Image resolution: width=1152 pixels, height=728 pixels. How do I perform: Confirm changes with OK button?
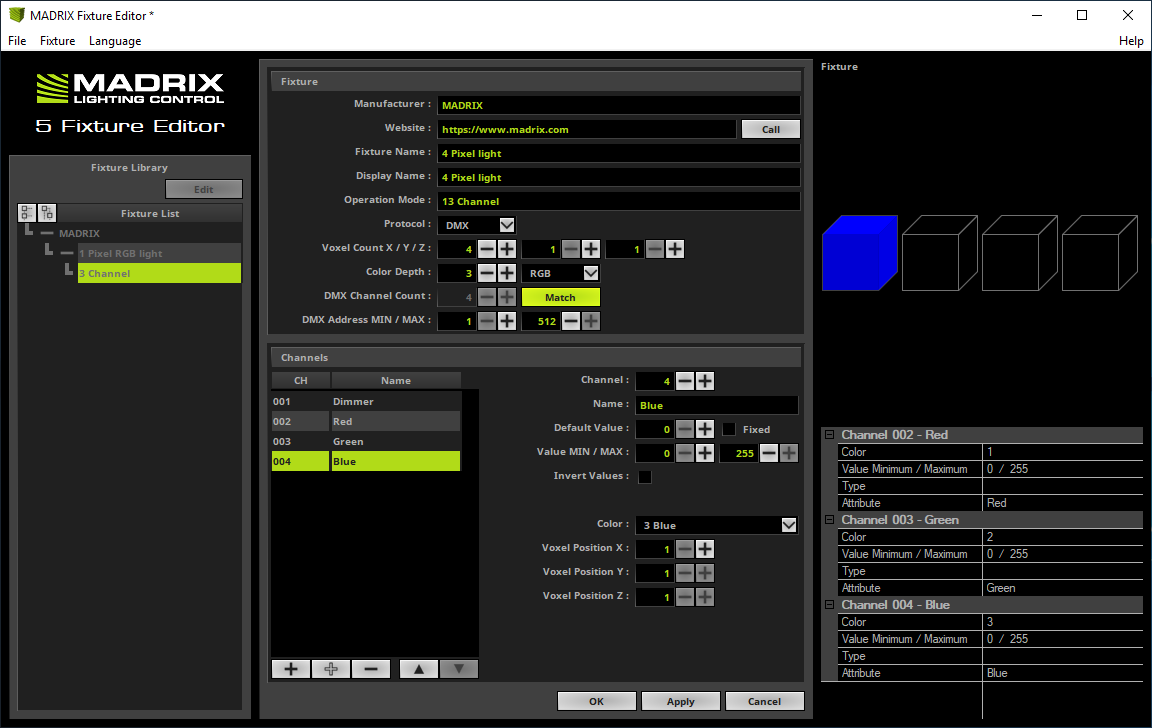(597, 702)
